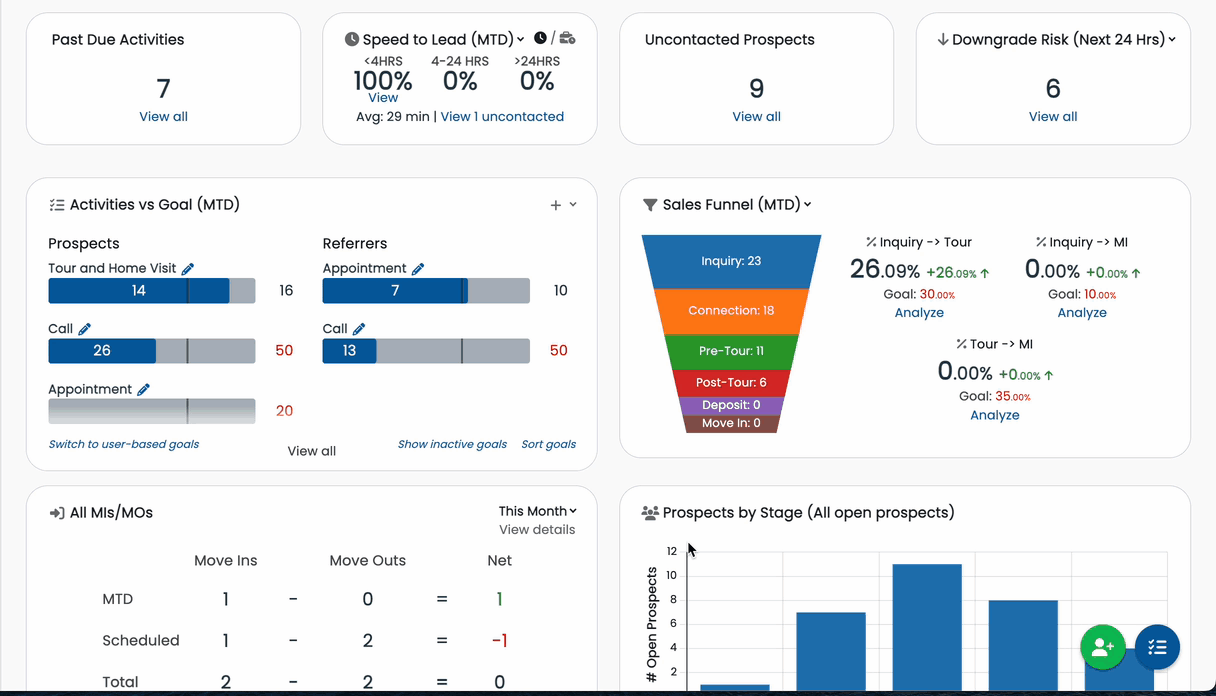The width and height of the screenshot is (1216, 696).
Task: Click pencil icon beside Prospects Call goal
Action: 85,329
